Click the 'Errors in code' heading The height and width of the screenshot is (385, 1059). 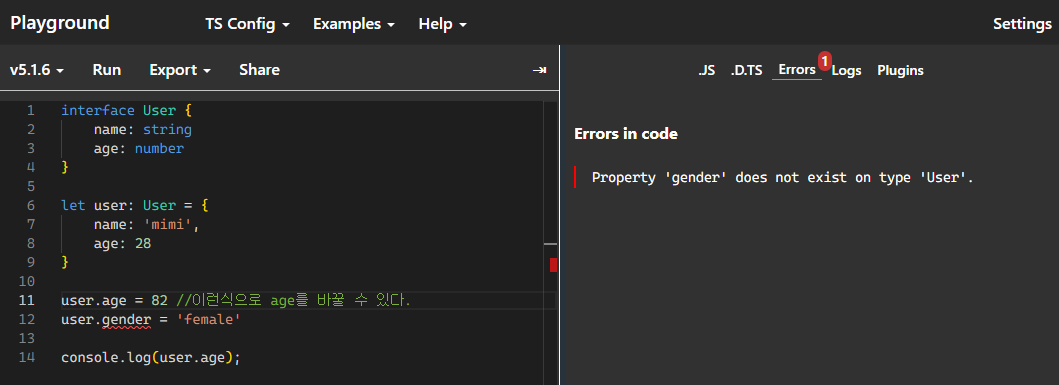click(x=625, y=134)
